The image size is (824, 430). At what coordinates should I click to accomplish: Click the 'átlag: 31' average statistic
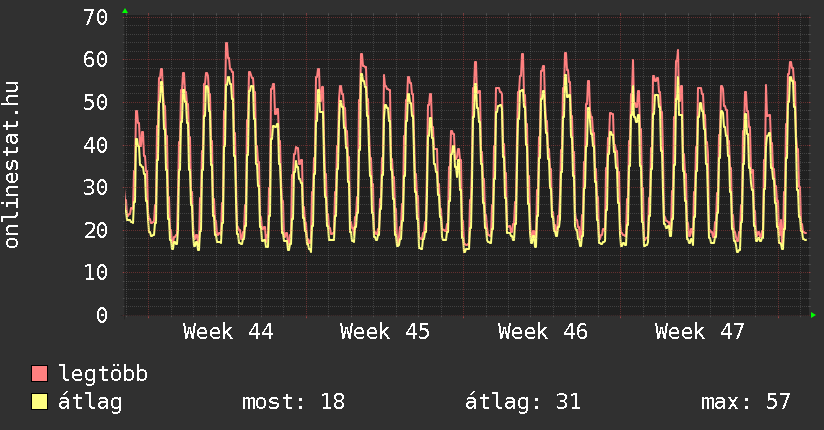pyautogui.click(x=523, y=402)
